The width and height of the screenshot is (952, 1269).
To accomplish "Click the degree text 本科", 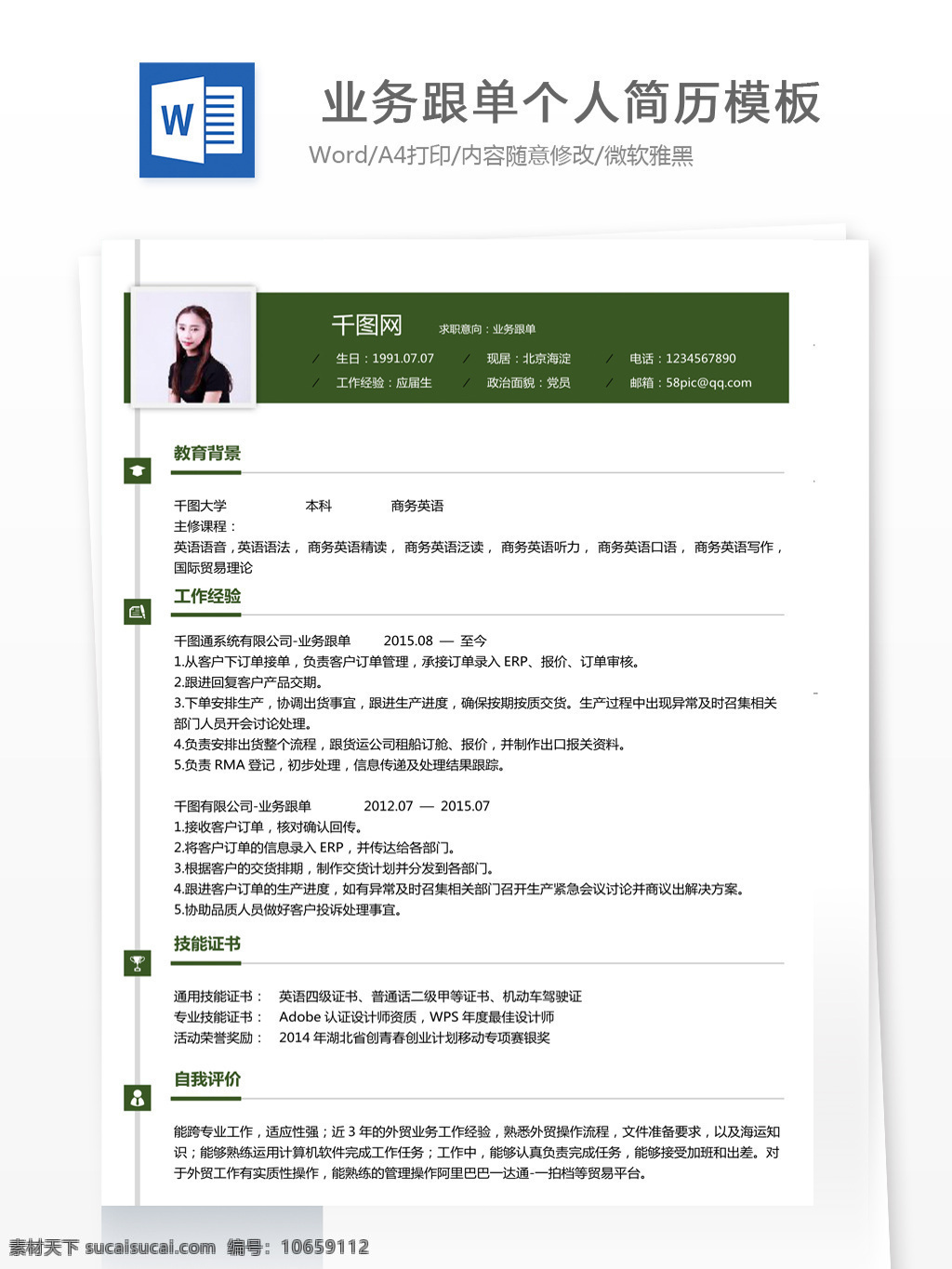I will click(x=318, y=506).
